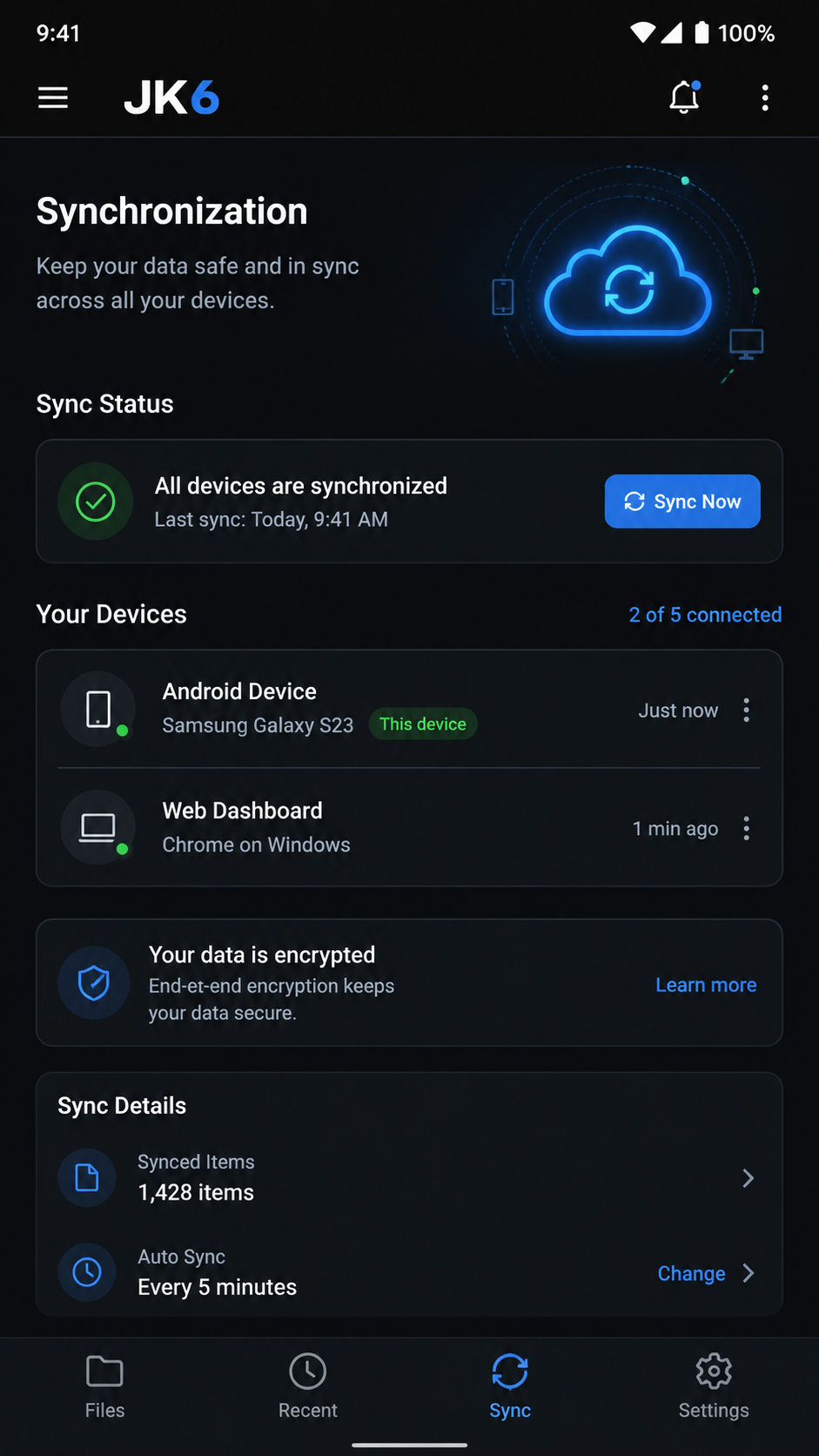Tap the Just now timestamp
Image resolution: width=819 pixels, height=1456 pixels.
[x=678, y=711]
